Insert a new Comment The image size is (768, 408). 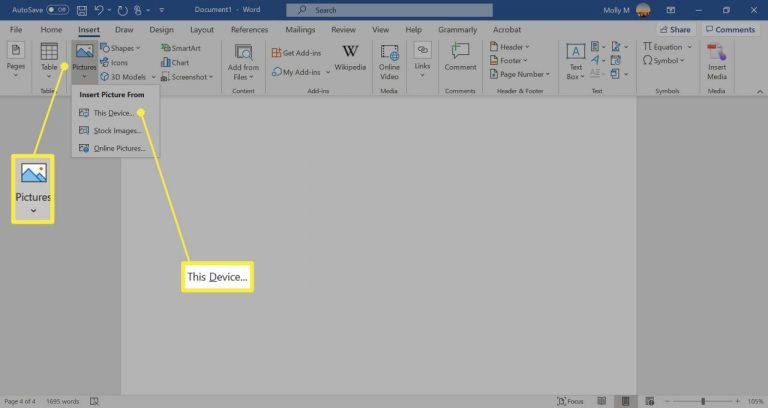coord(460,57)
